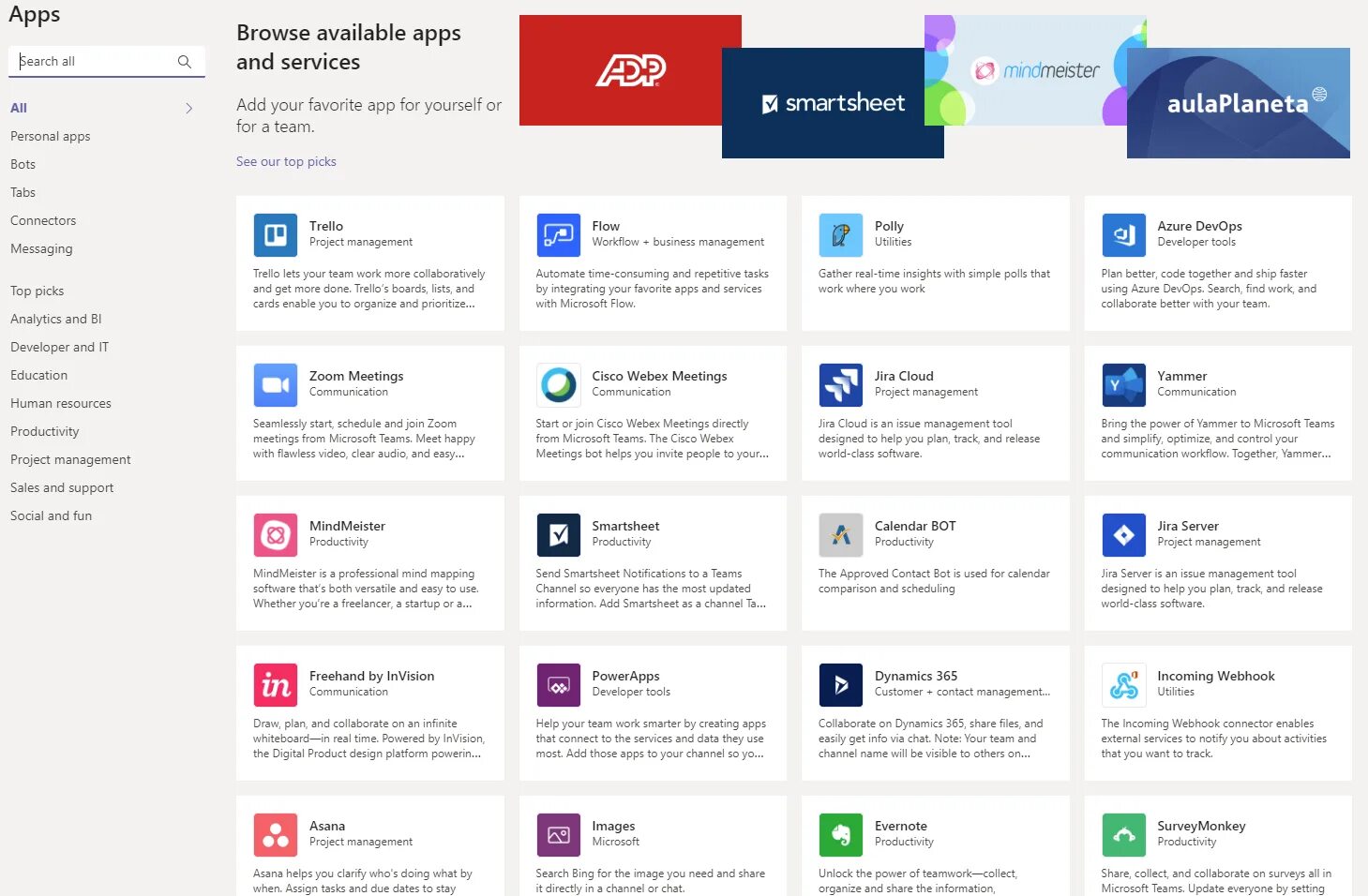This screenshot has width=1368, height=896.
Task: Click the Azure DevOps title
Action: 1199,226
